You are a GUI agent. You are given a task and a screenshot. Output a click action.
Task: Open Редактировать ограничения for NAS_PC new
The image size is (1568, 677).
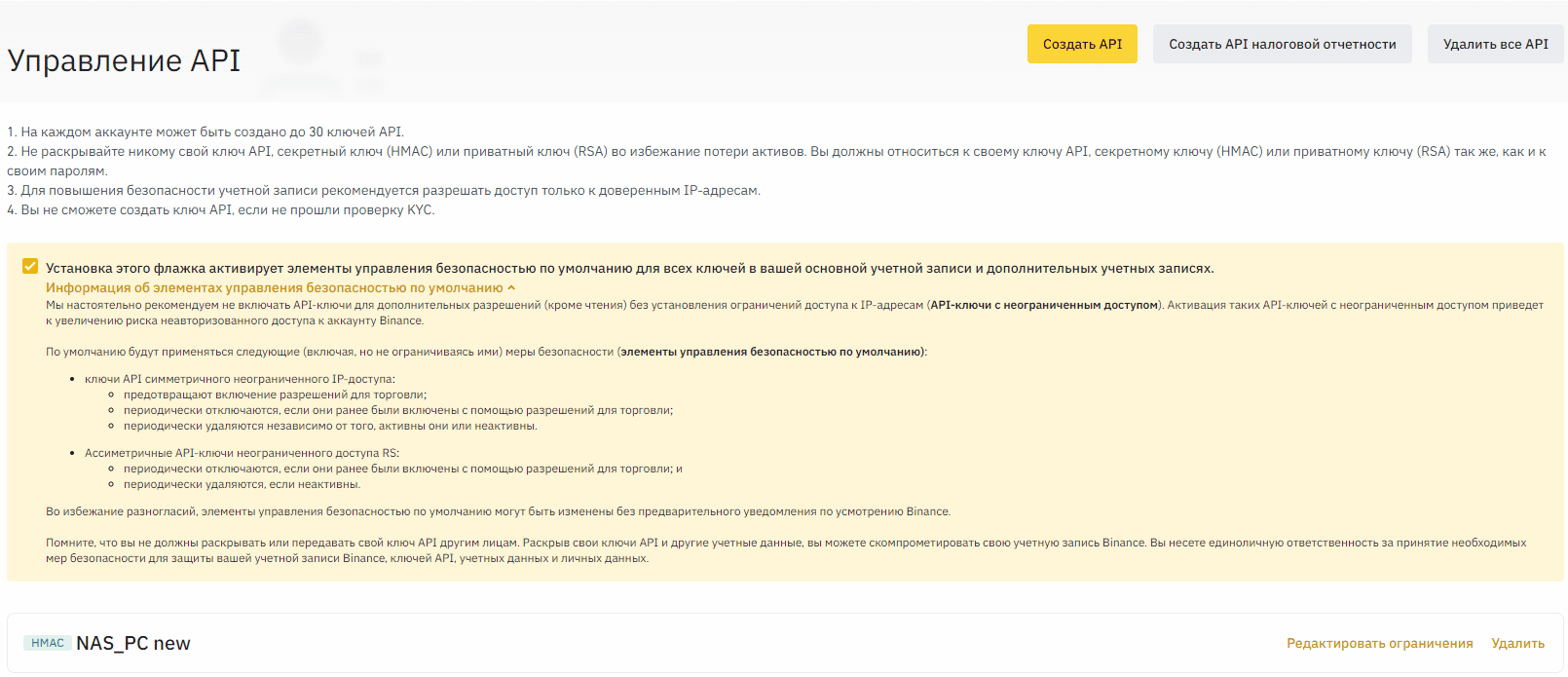point(1379,643)
